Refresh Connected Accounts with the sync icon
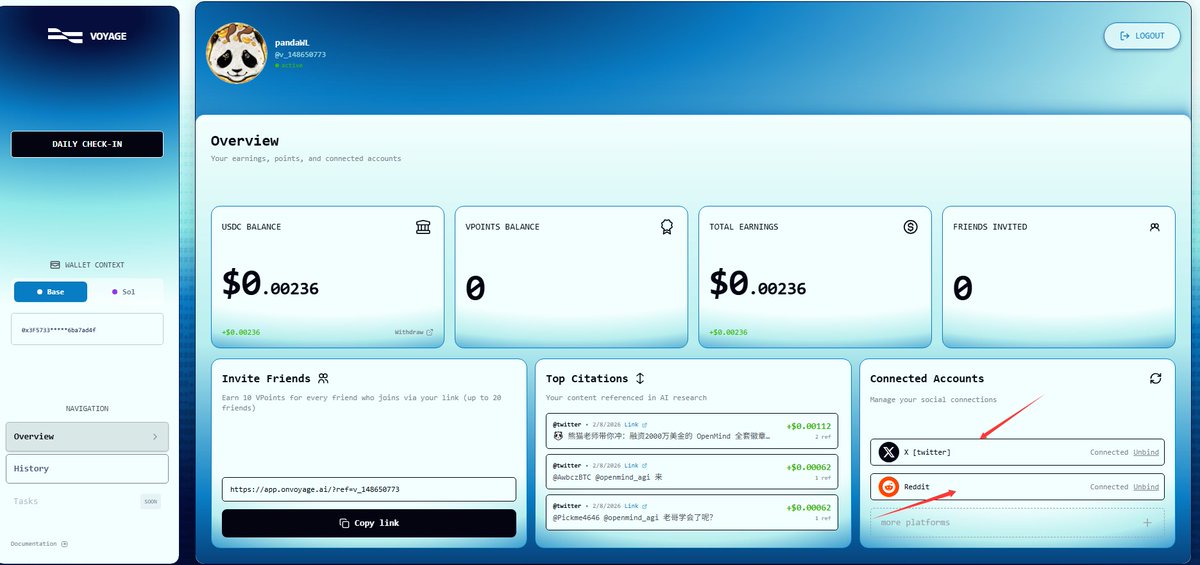 [x=1155, y=379]
